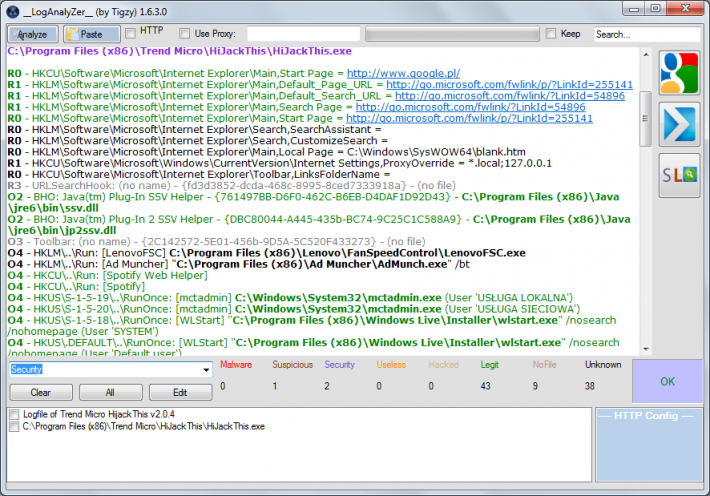Maximize the LogAnalyzer window
This screenshot has width=710, height=496.
point(655,9)
